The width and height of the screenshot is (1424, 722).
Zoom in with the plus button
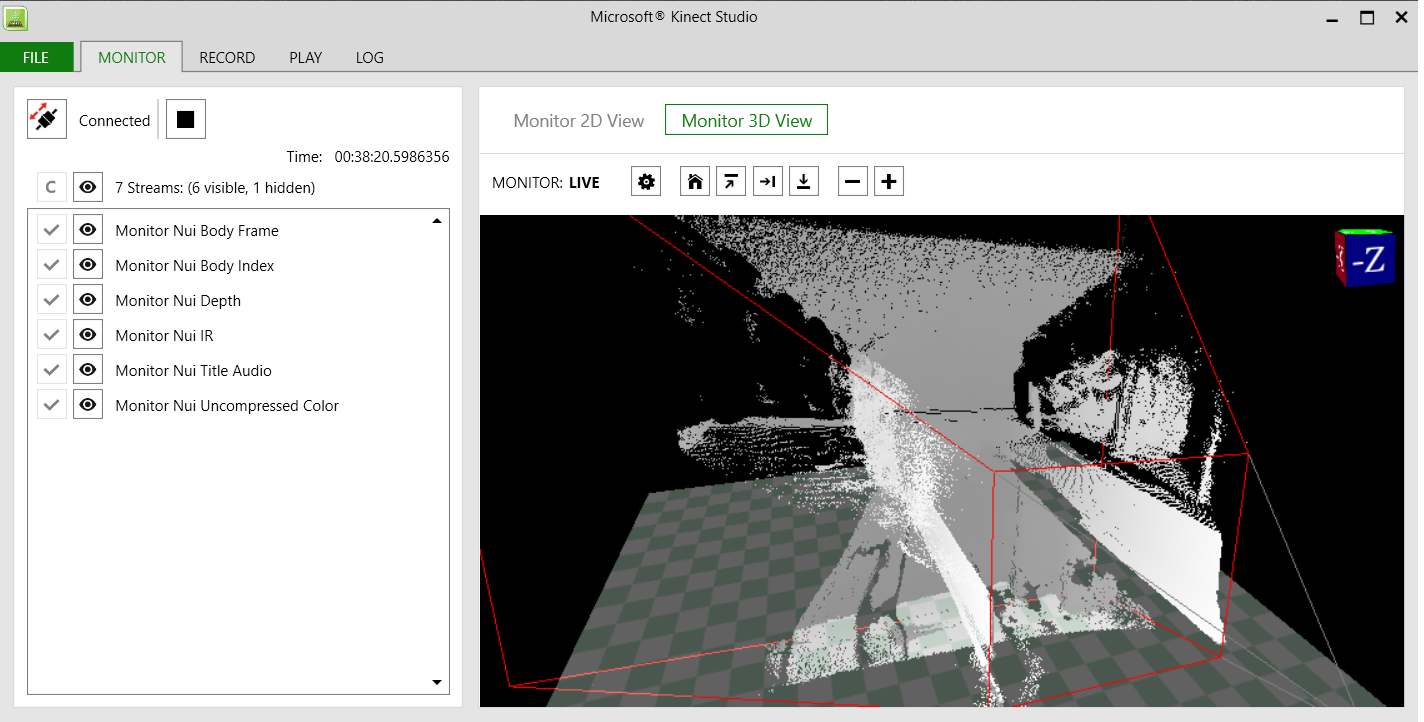(889, 182)
